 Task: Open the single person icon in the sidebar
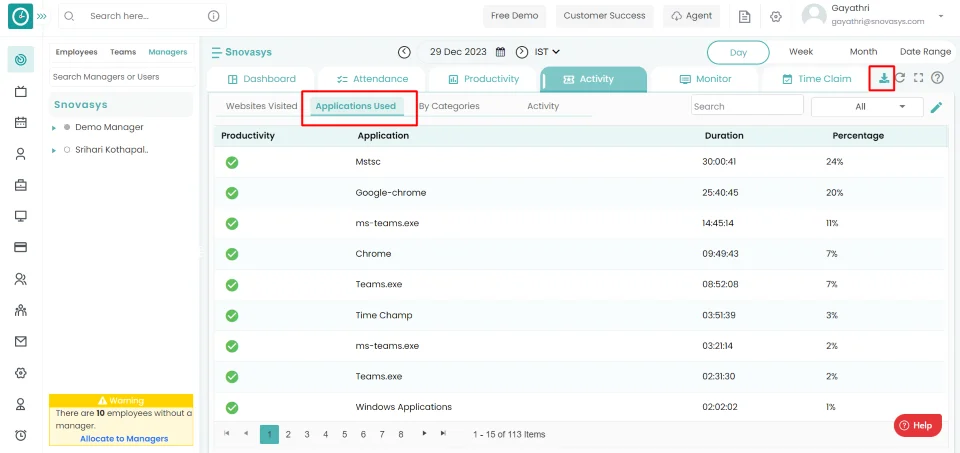point(21,154)
